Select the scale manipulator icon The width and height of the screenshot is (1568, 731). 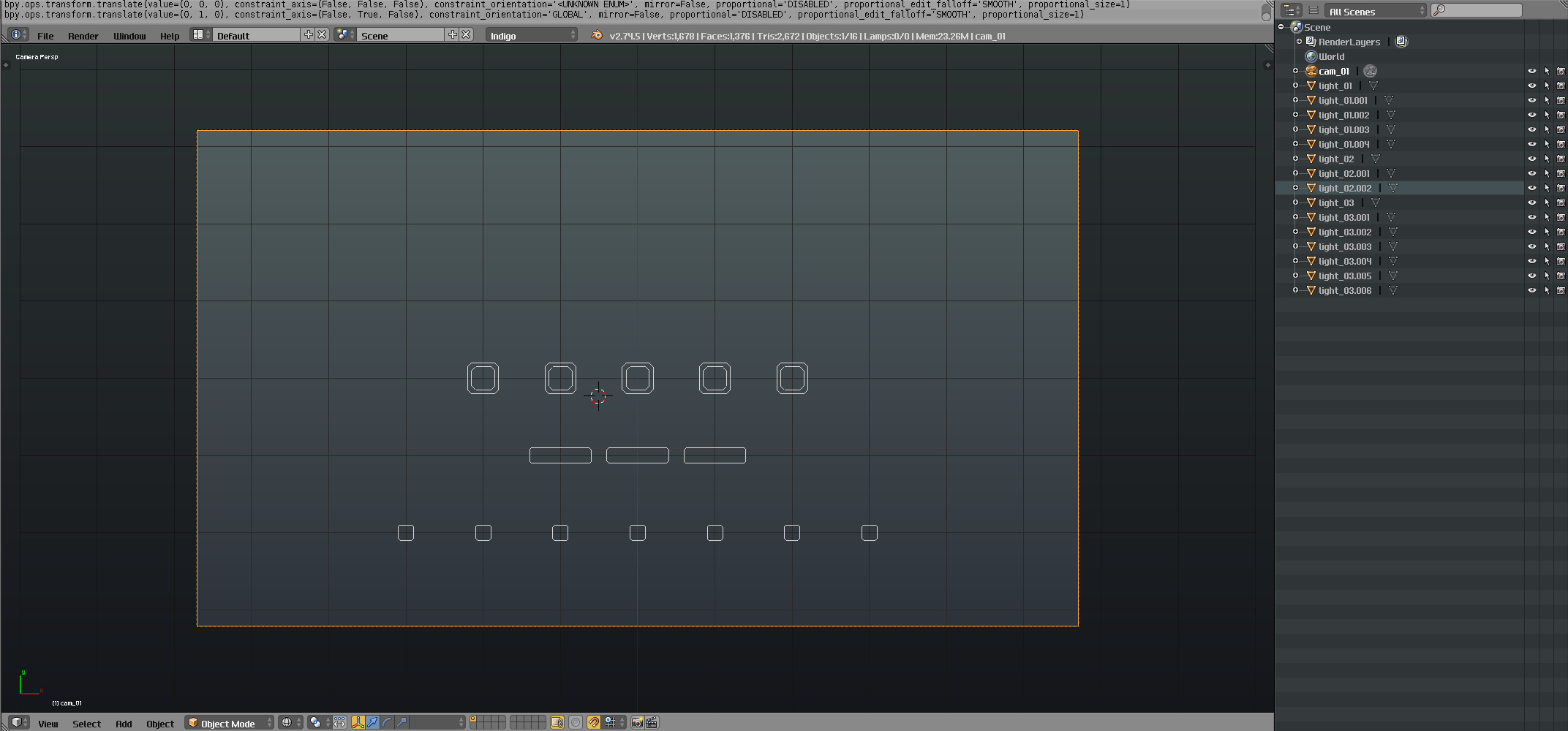point(402,723)
